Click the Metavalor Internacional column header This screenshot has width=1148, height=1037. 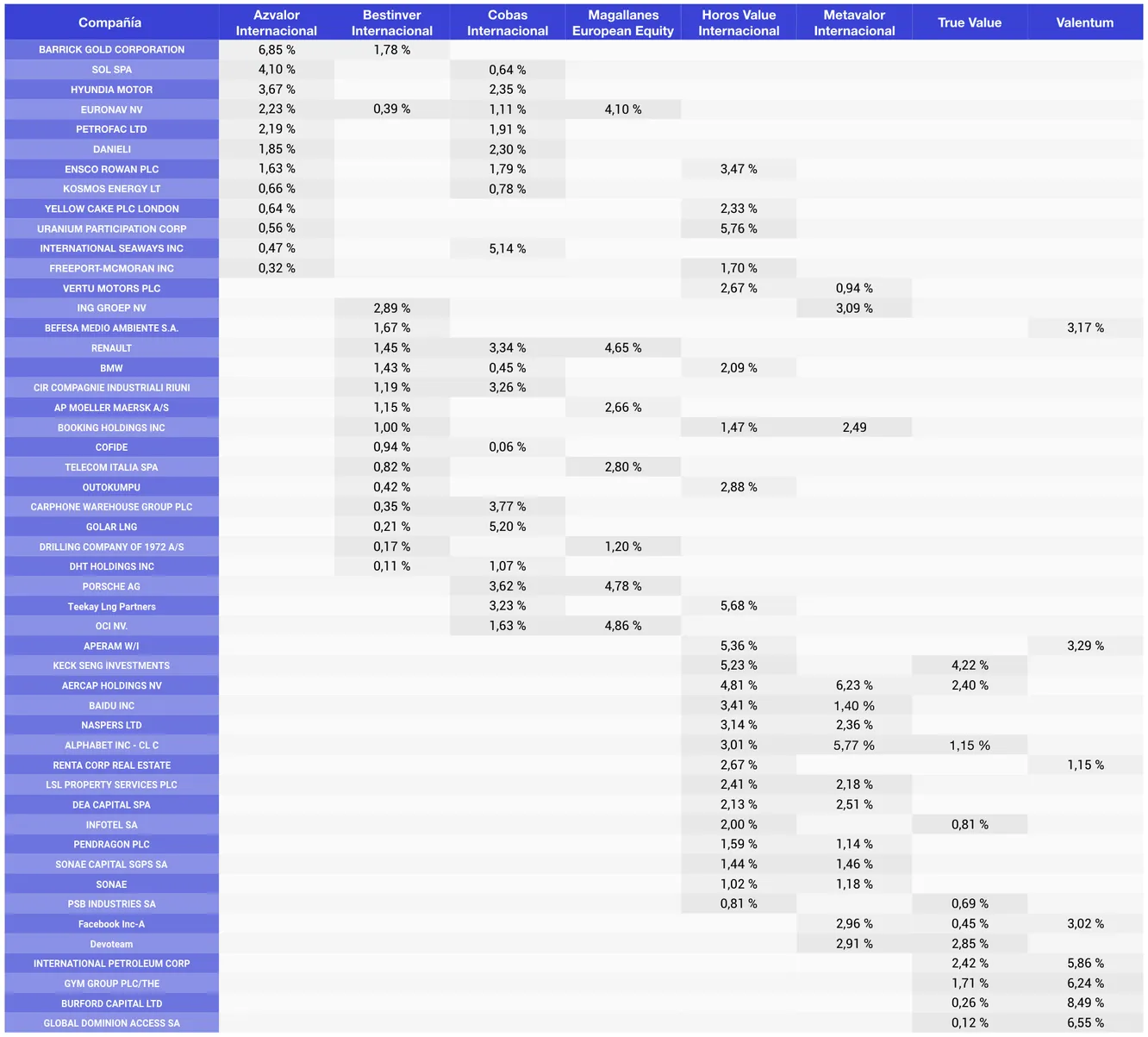tap(854, 22)
